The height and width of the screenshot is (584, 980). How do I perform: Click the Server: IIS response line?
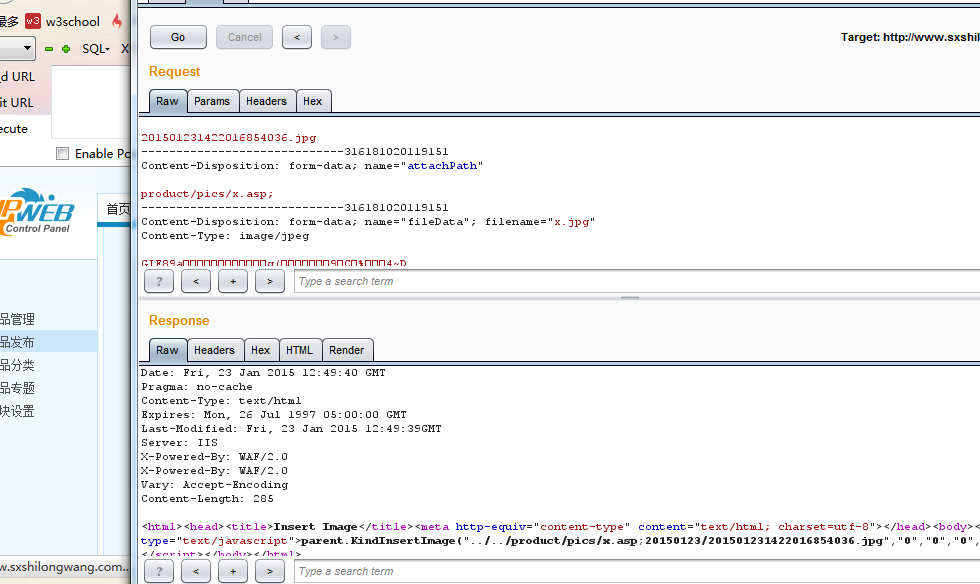179,443
